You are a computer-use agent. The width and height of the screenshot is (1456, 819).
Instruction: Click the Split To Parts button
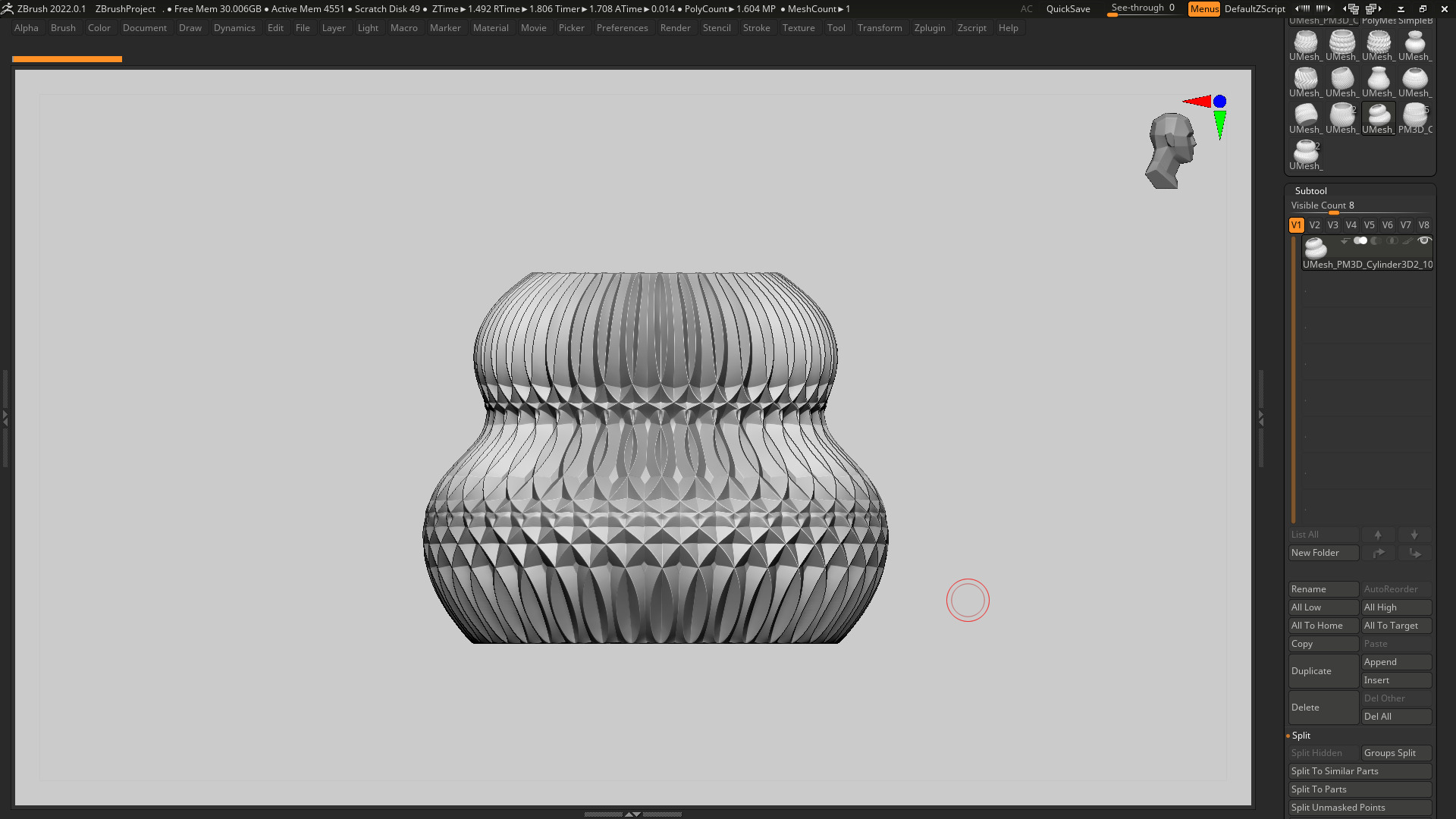click(x=1360, y=789)
